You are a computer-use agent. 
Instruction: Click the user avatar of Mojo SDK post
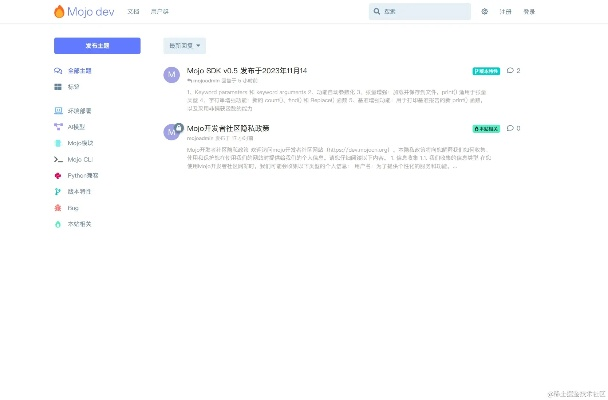(x=171, y=75)
